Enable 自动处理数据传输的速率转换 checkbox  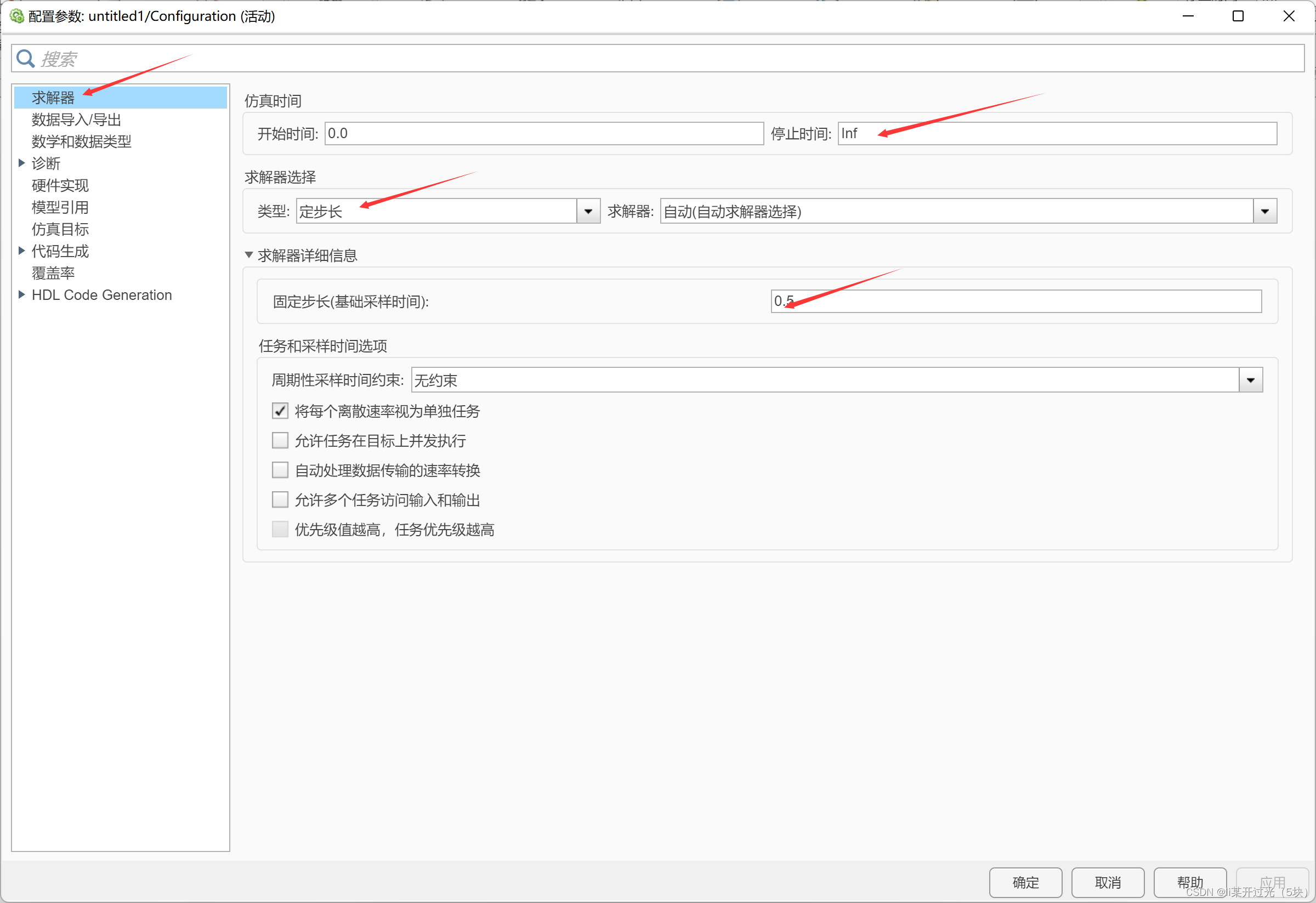pyautogui.click(x=280, y=470)
